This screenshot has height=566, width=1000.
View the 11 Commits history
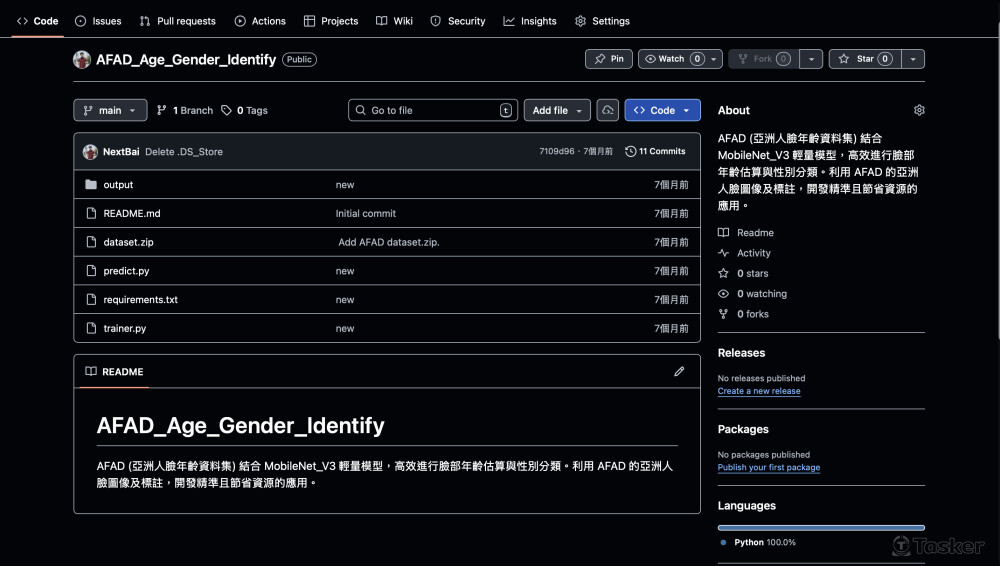point(655,151)
